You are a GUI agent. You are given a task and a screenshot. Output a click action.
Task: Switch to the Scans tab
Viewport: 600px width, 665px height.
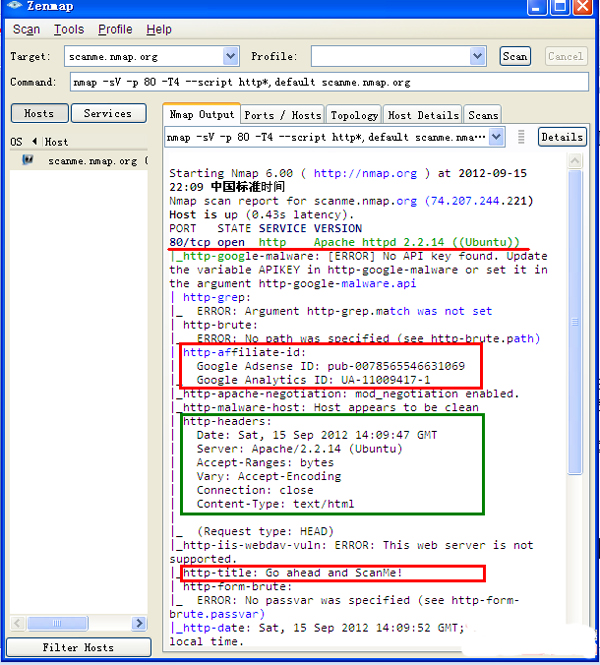tap(483, 115)
